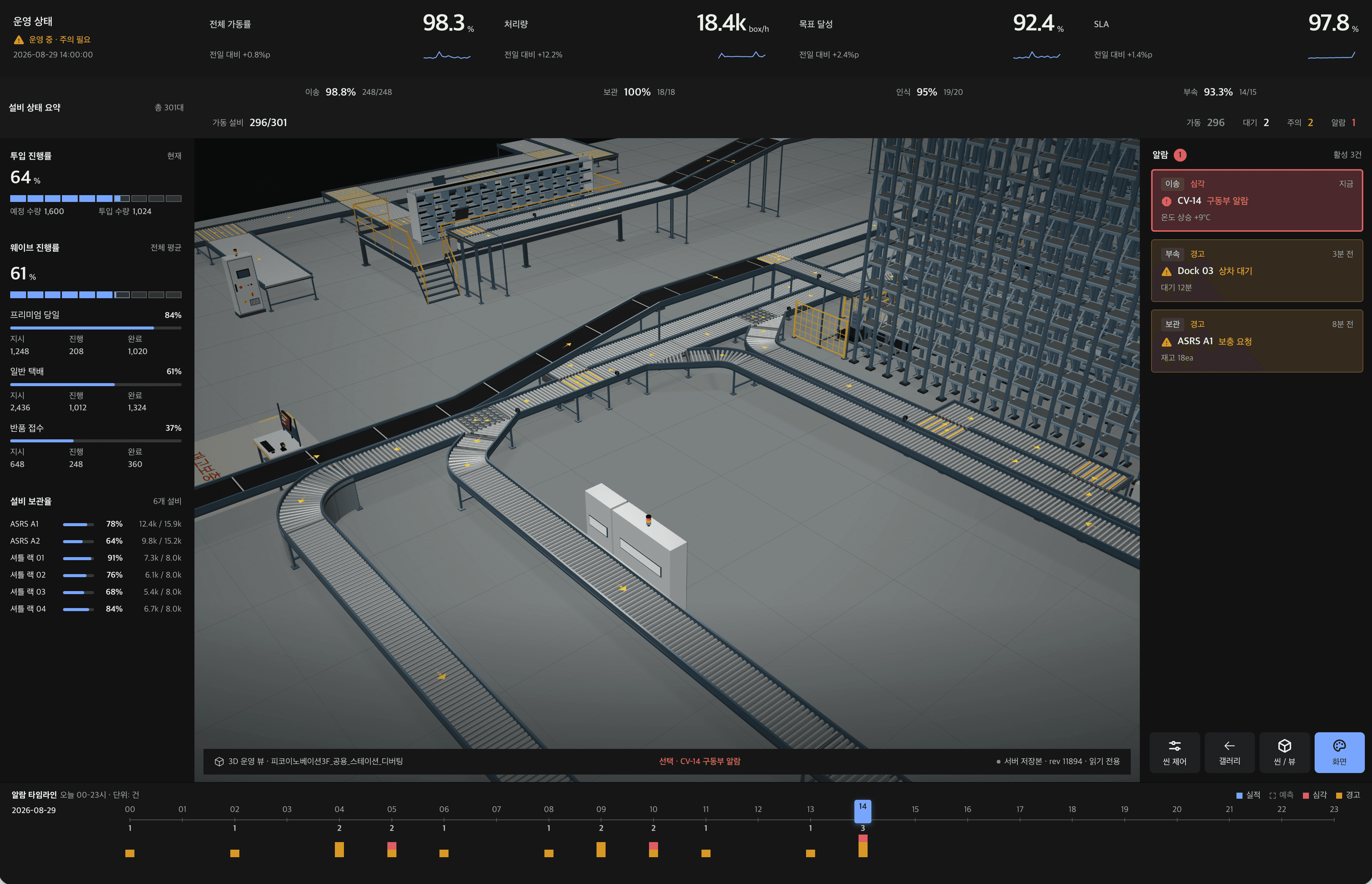
Task: Click the 셔틀 랙 04 row label
Action: pyautogui.click(x=28, y=609)
